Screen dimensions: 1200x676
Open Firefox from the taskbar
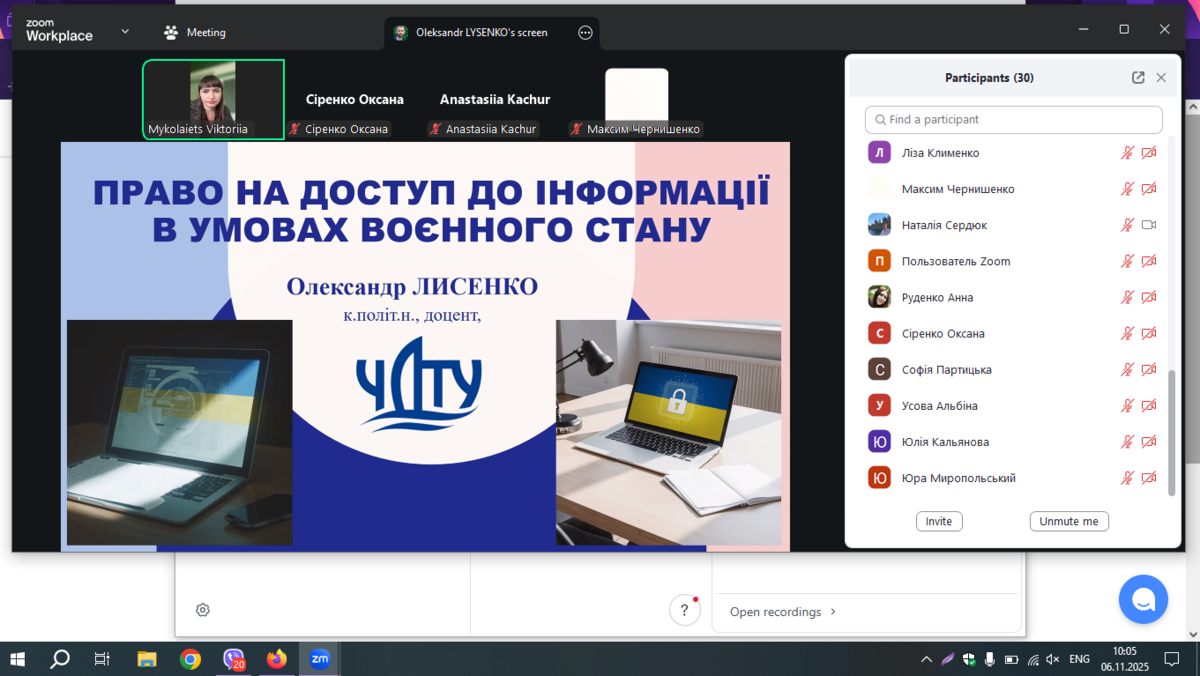click(277, 659)
